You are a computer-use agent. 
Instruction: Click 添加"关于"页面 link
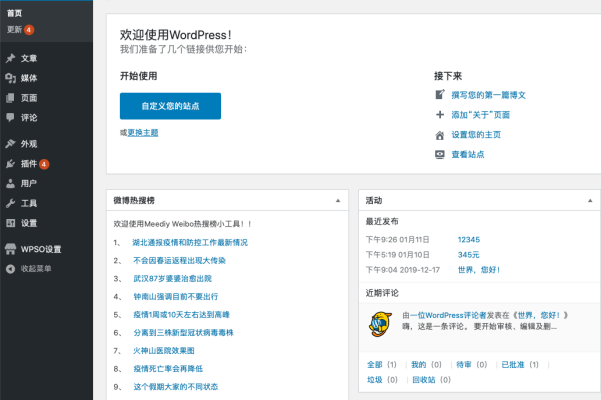coord(480,115)
